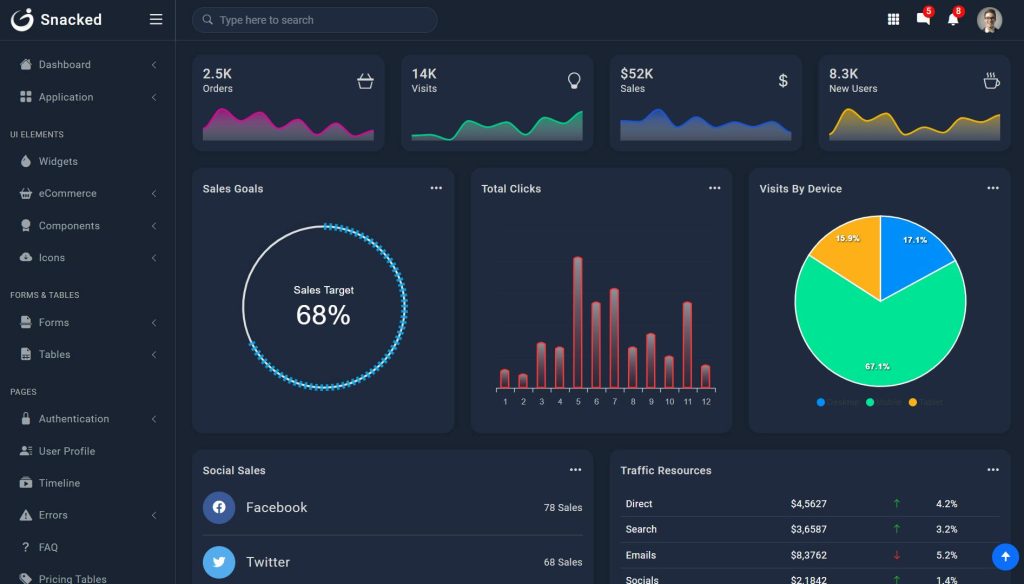Click the shopping cart icon on Orders card
The height and width of the screenshot is (584, 1024).
(365, 80)
